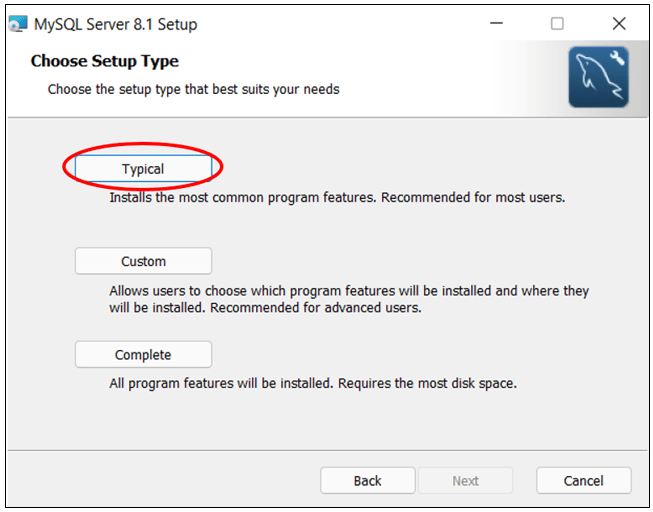Click the 'Choose the setup type that best suits' subtitle
The width and height of the screenshot is (653, 512).
[193, 89]
